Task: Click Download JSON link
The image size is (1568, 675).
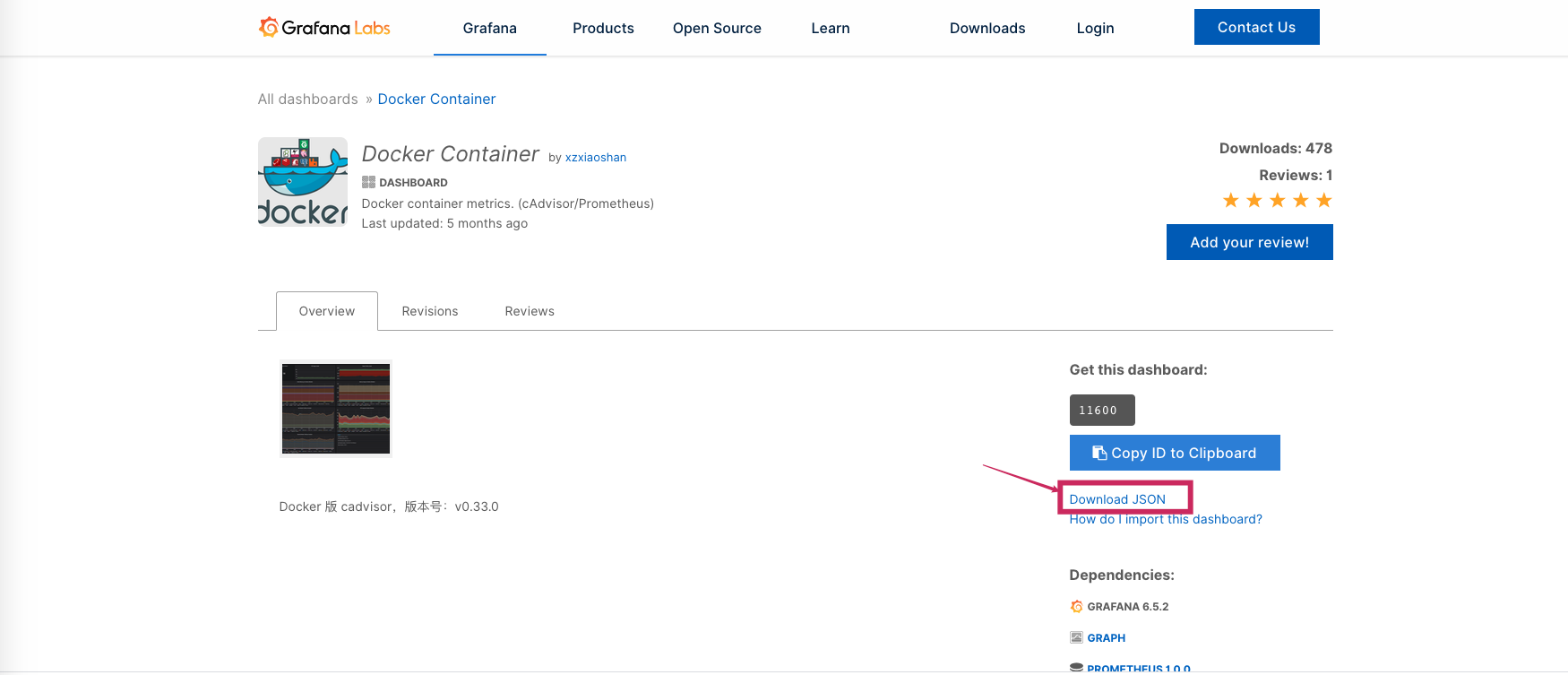Action: 1117,499
